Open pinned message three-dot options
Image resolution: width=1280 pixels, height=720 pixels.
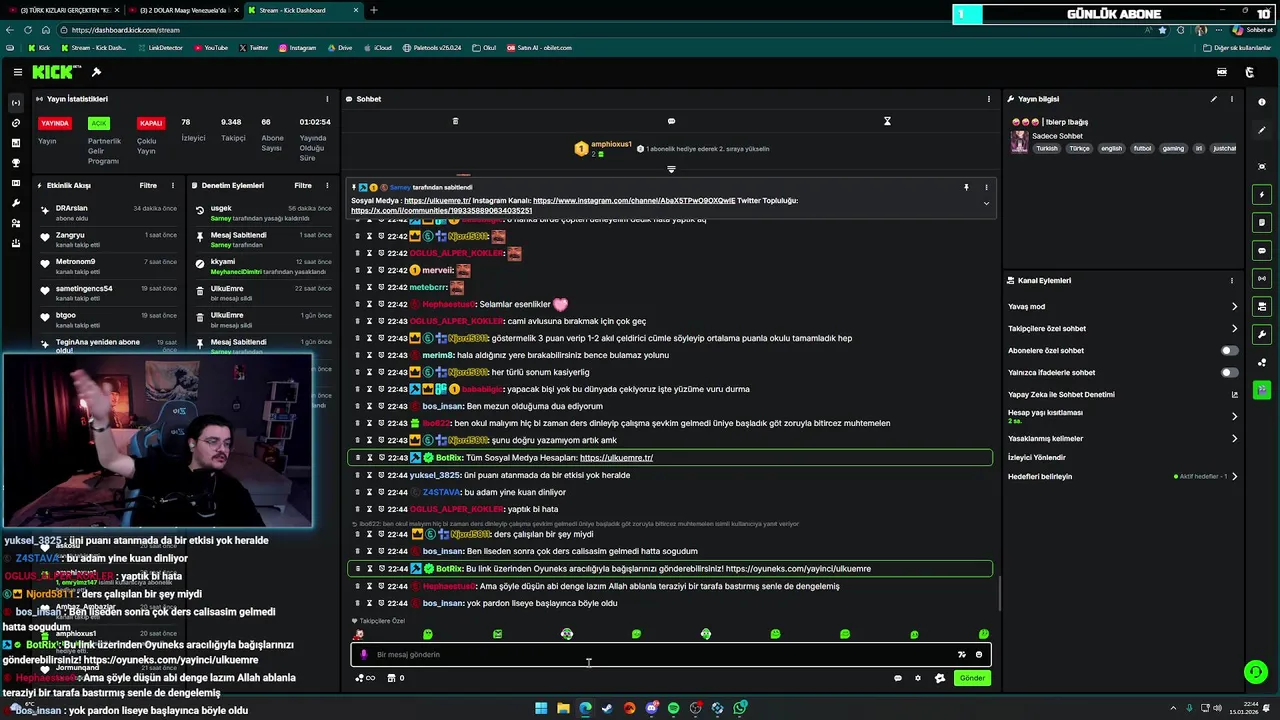point(986,187)
